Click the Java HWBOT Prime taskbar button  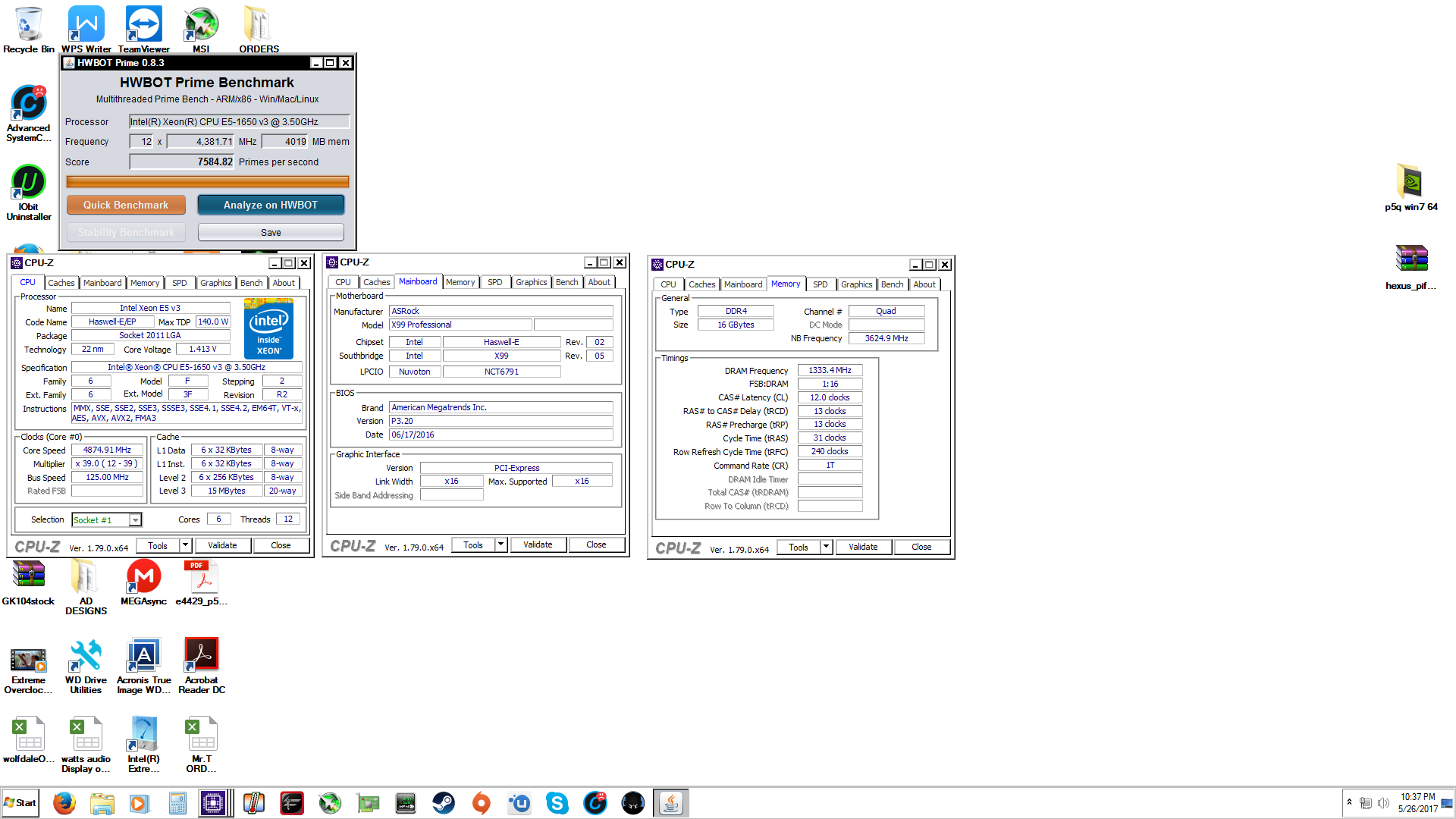point(671,803)
